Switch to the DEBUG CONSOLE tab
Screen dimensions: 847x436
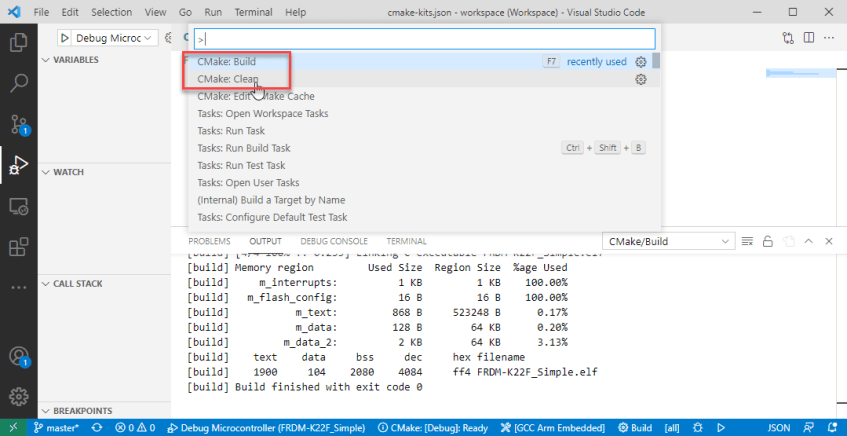(333, 241)
